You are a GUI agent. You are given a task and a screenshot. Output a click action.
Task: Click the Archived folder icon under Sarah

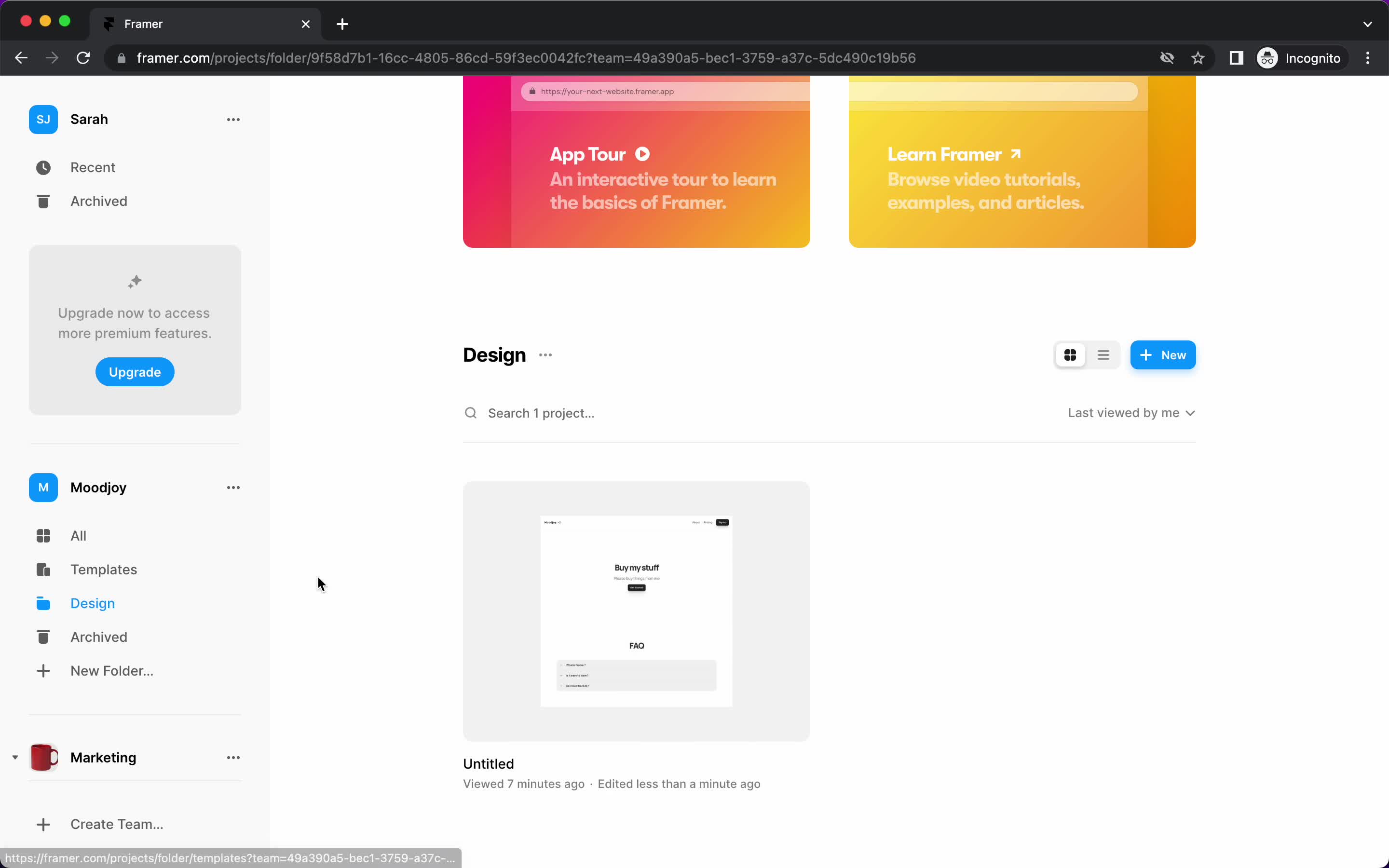point(43,201)
